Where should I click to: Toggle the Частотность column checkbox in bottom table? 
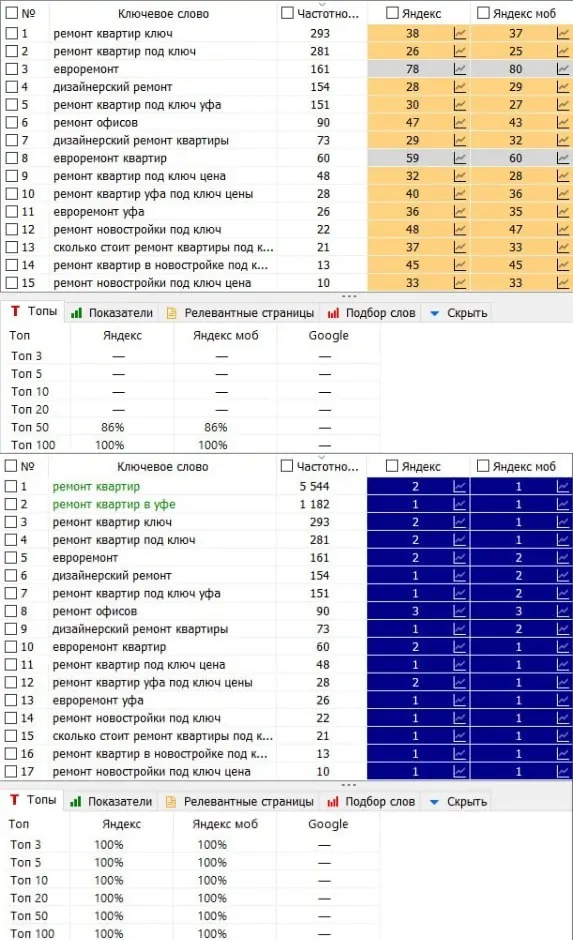point(287,466)
